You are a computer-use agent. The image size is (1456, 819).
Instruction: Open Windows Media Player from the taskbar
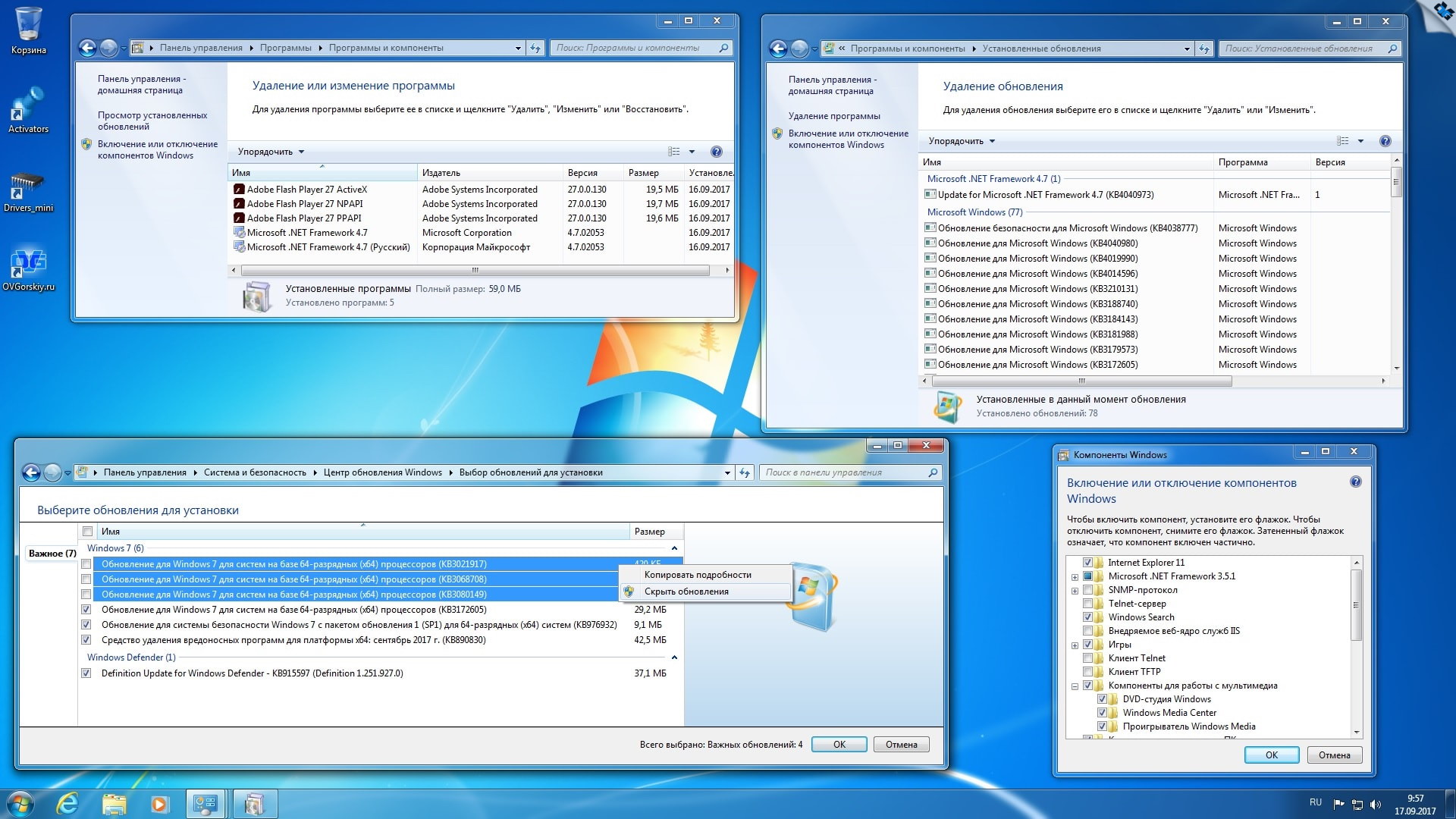point(159,803)
